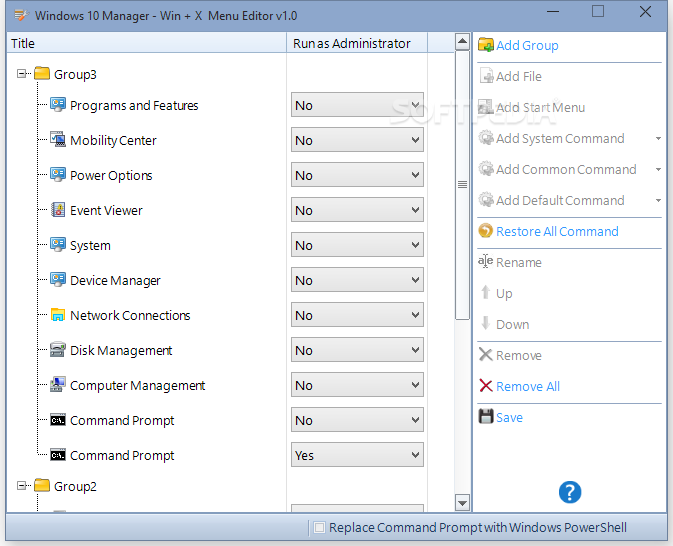673x546 pixels.
Task: Enable Replace Command Prompt with Windows PowerShell
Action: tap(319, 527)
